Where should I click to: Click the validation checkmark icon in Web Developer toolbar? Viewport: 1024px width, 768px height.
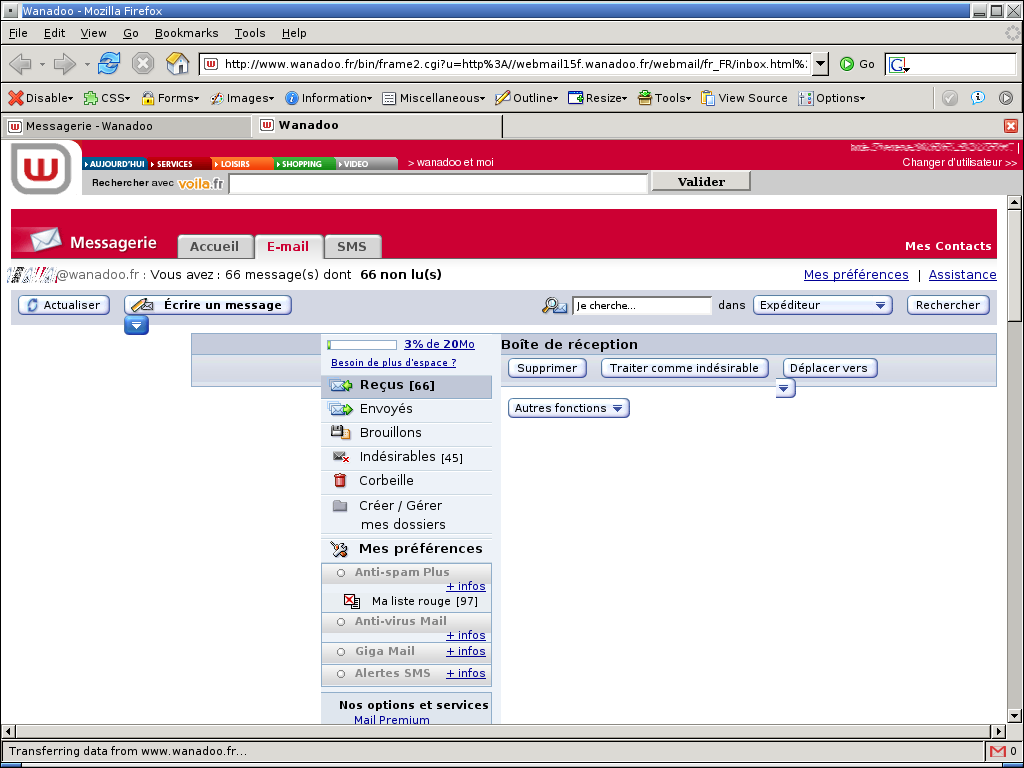click(x=950, y=98)
